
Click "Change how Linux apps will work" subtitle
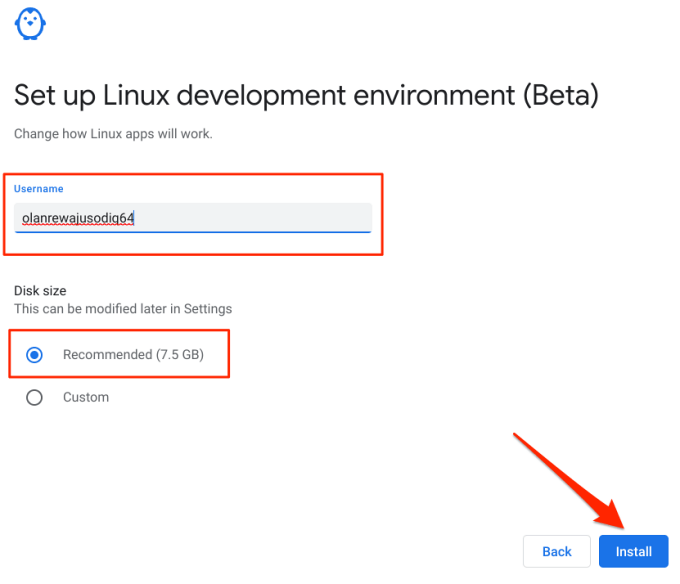[x=113, y=134]
